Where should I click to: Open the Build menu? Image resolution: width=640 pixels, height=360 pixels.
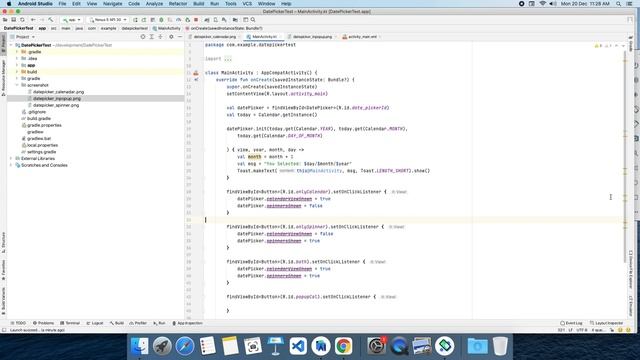pyautogui.click(x=199, y=4)
